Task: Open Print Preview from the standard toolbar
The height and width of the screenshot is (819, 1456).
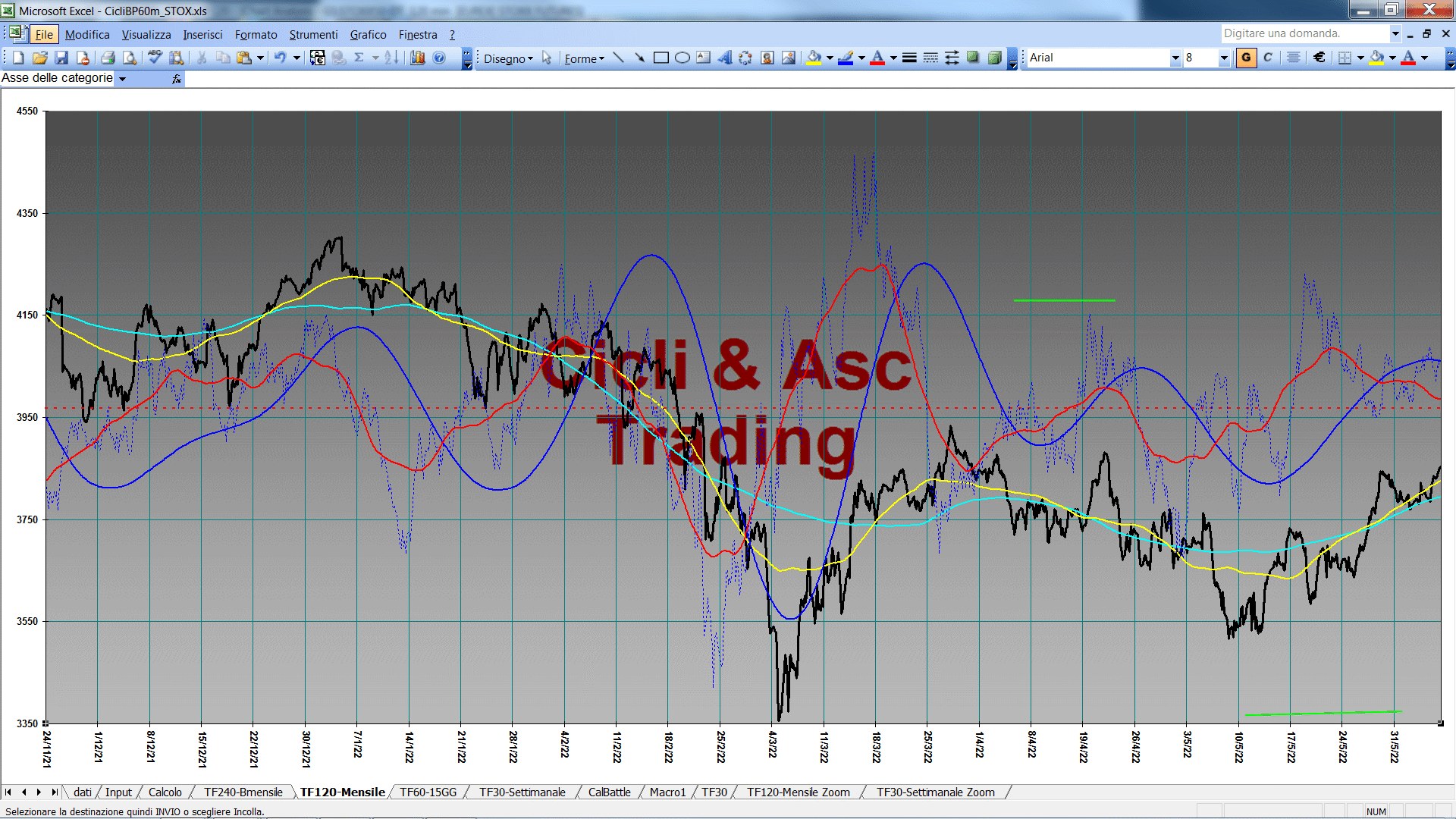Action: 130,58
